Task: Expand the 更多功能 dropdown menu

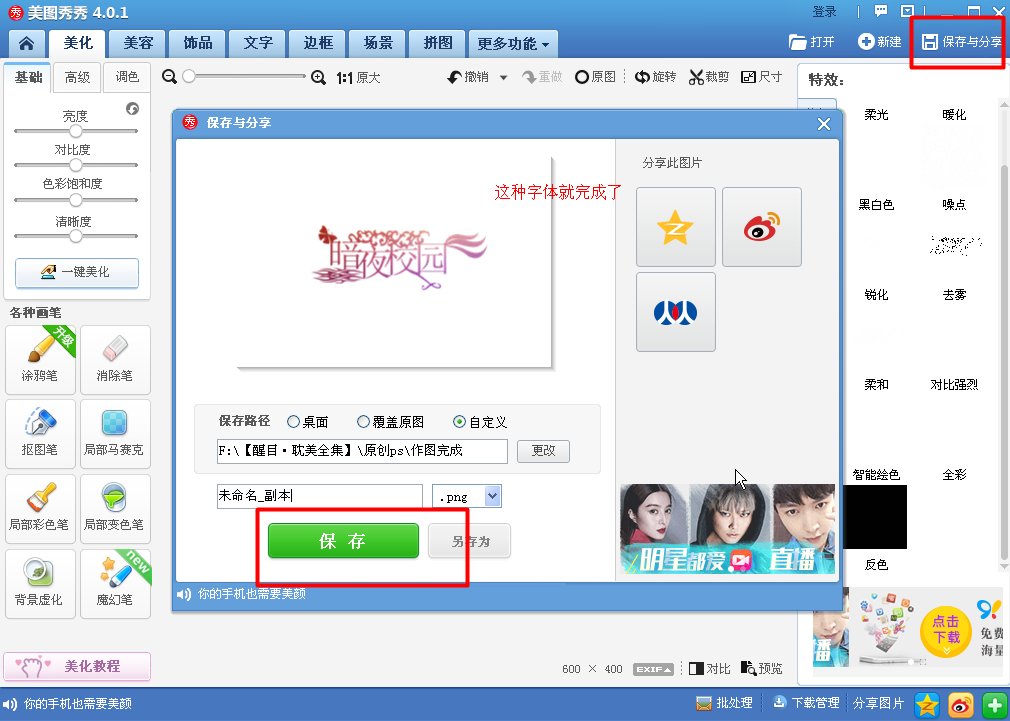Action: point(513,44)
